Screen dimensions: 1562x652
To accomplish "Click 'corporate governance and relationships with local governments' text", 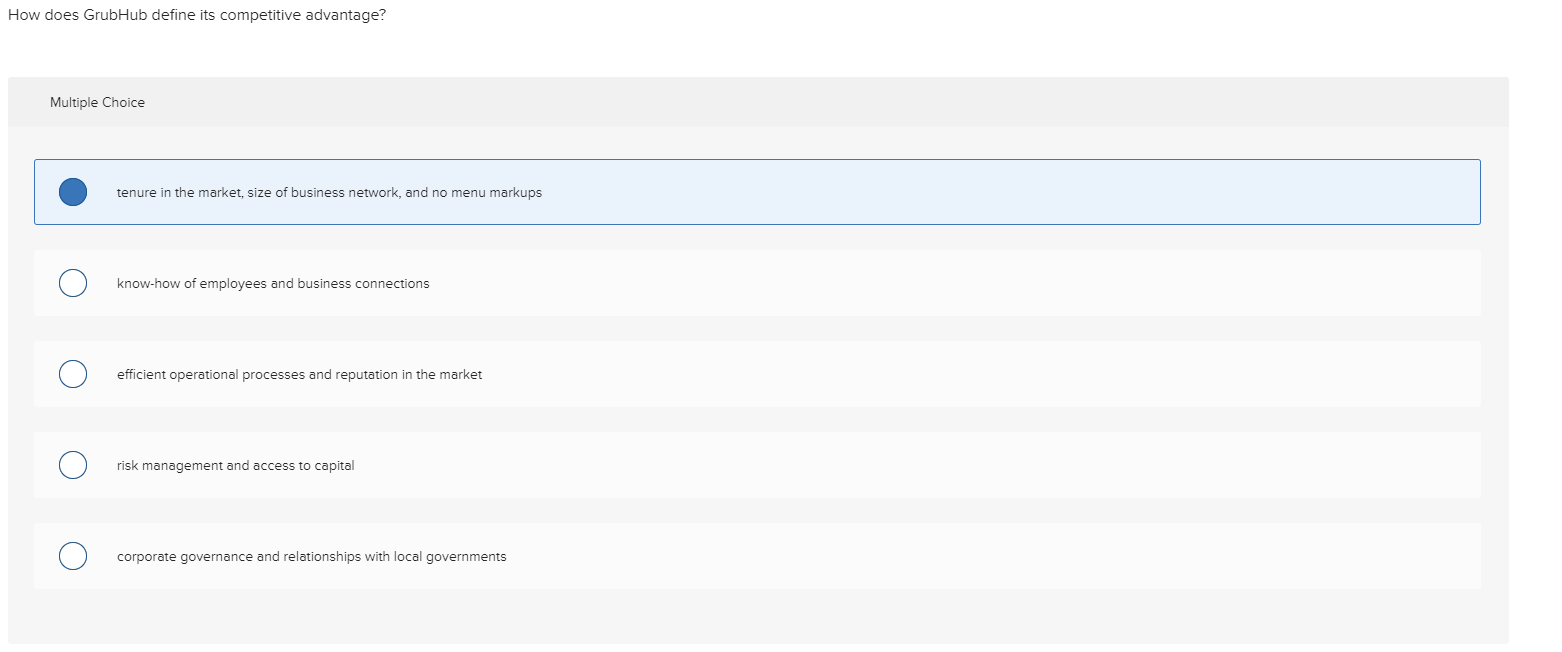I will click(311, 556).
